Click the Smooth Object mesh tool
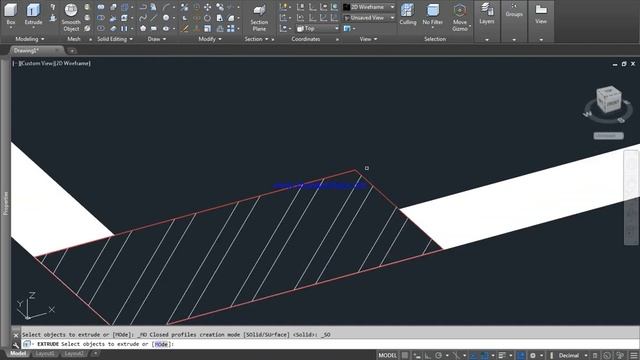Image resolution: width=640 pixels, height=360 pixels. [71, 17]
